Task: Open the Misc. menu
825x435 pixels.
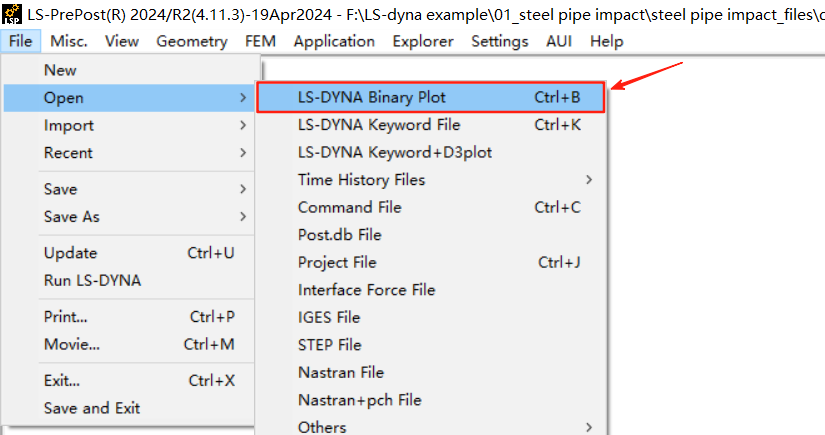Action: point(69,41)
